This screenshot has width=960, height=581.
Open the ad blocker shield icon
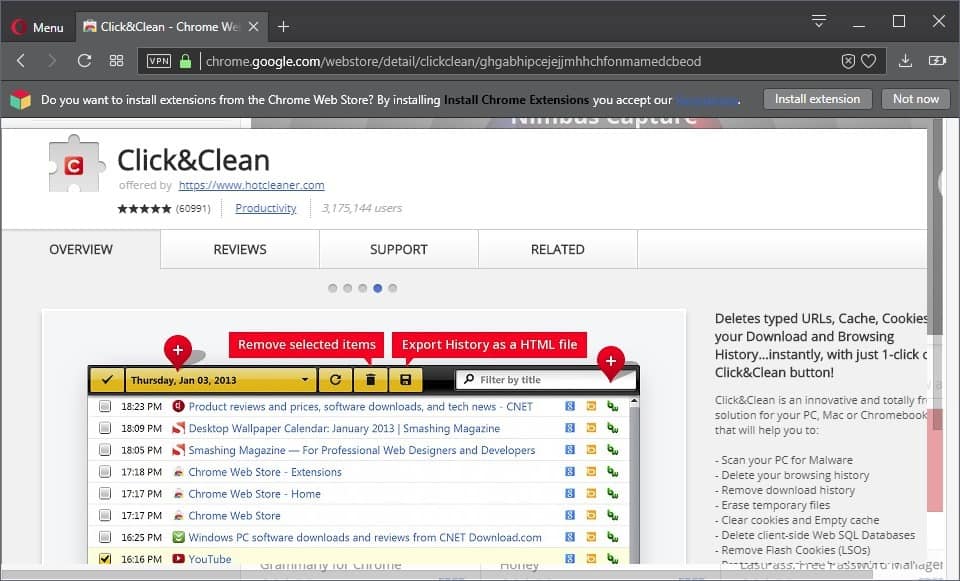coord(848,61)
